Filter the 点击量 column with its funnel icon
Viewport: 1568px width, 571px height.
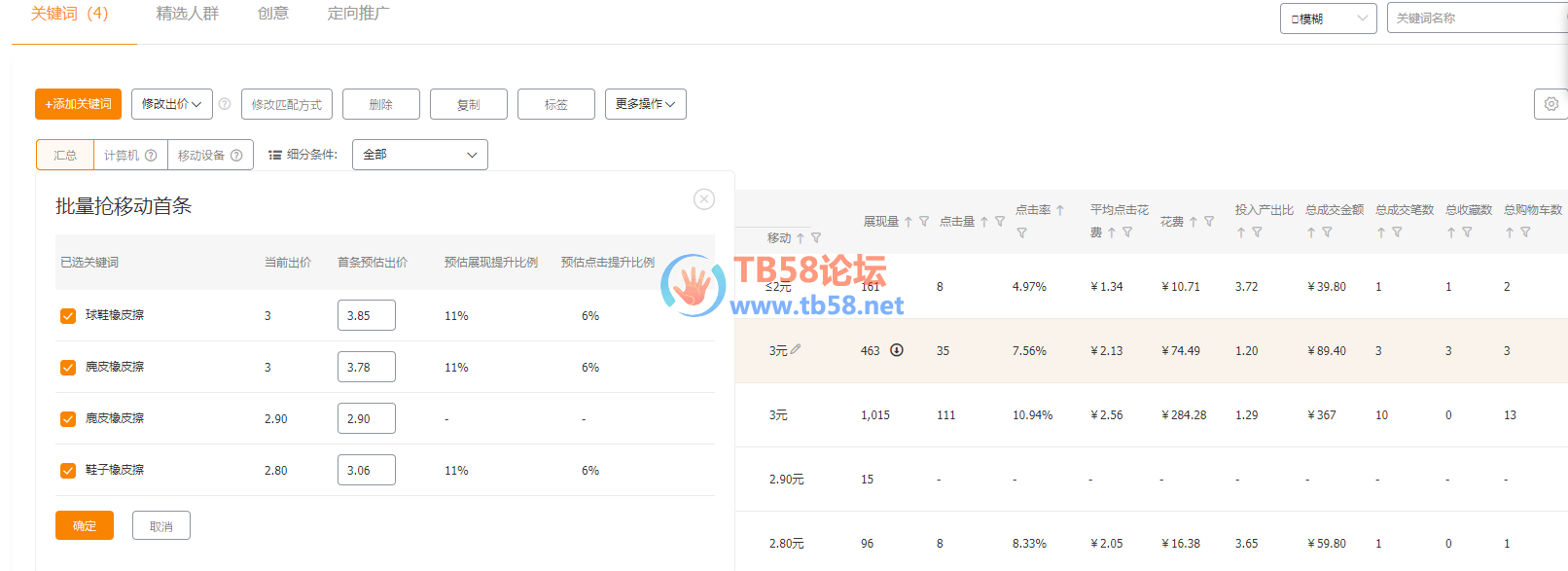pos(1000,222)
